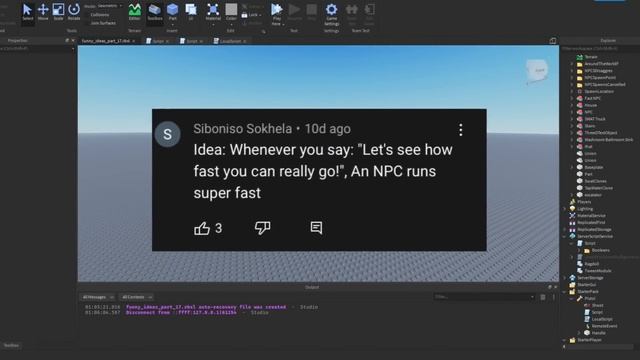Viewport: 640px width, 360px height.
Task: Dislike the comment with thumbs down
Action: point(262,228)
